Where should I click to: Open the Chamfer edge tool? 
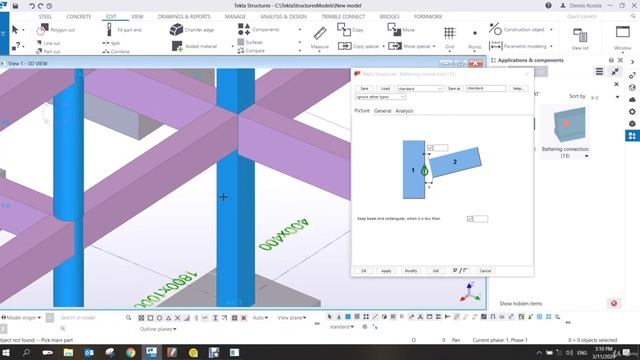pyautogui.click(x=192, y=30)
